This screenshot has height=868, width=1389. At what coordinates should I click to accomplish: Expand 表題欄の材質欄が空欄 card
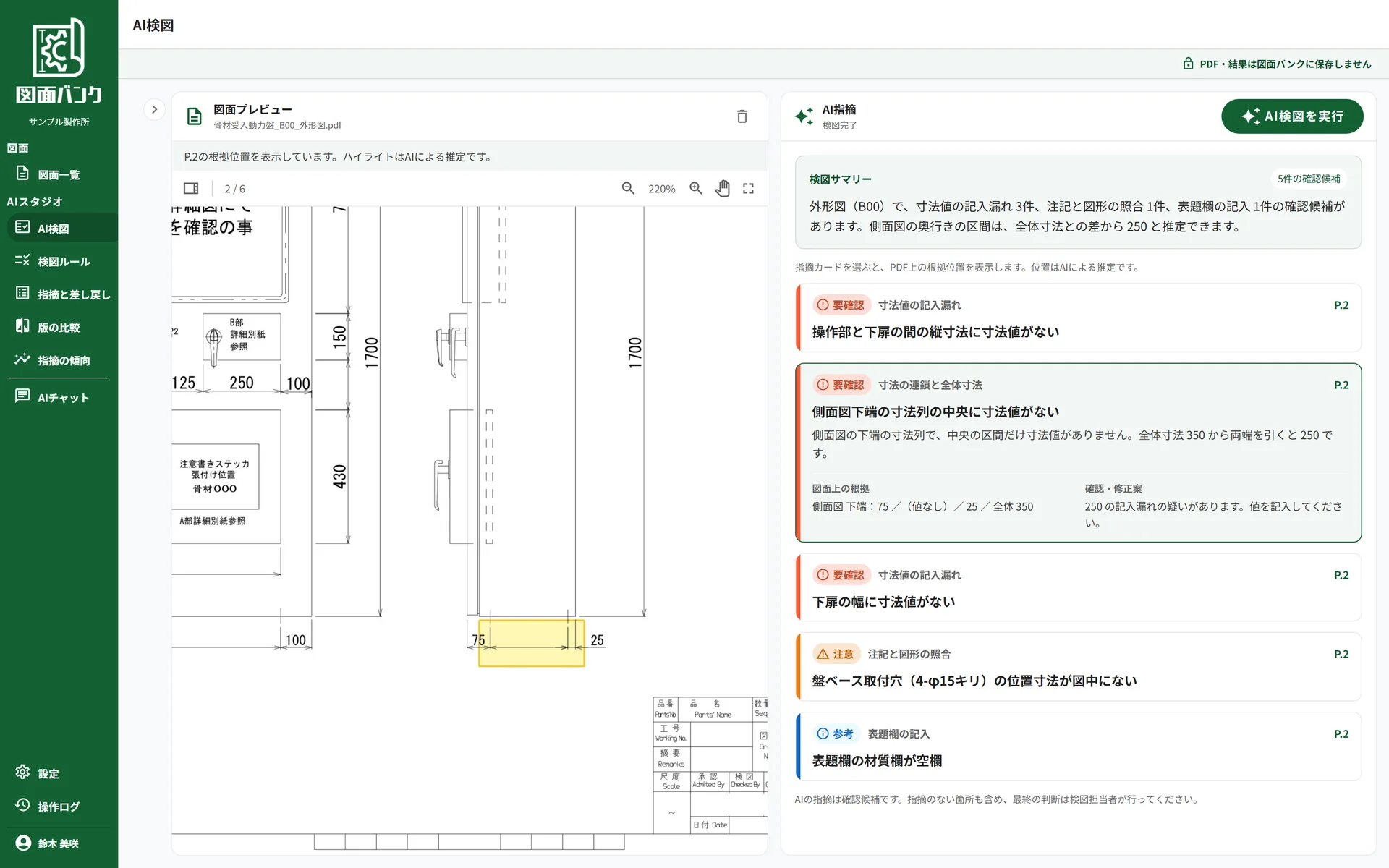point(1078,746)
